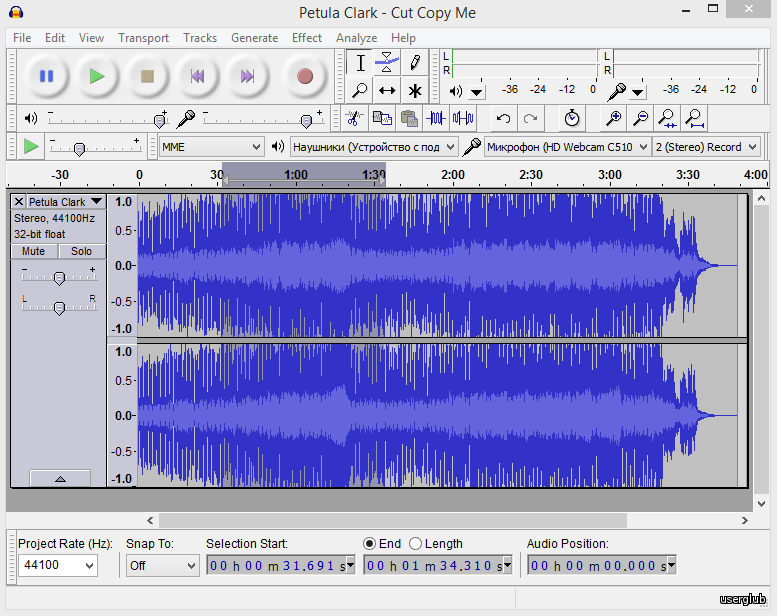Screen dimensions: 777x616
Task: Skip to start of track
Action: (197, 76)
